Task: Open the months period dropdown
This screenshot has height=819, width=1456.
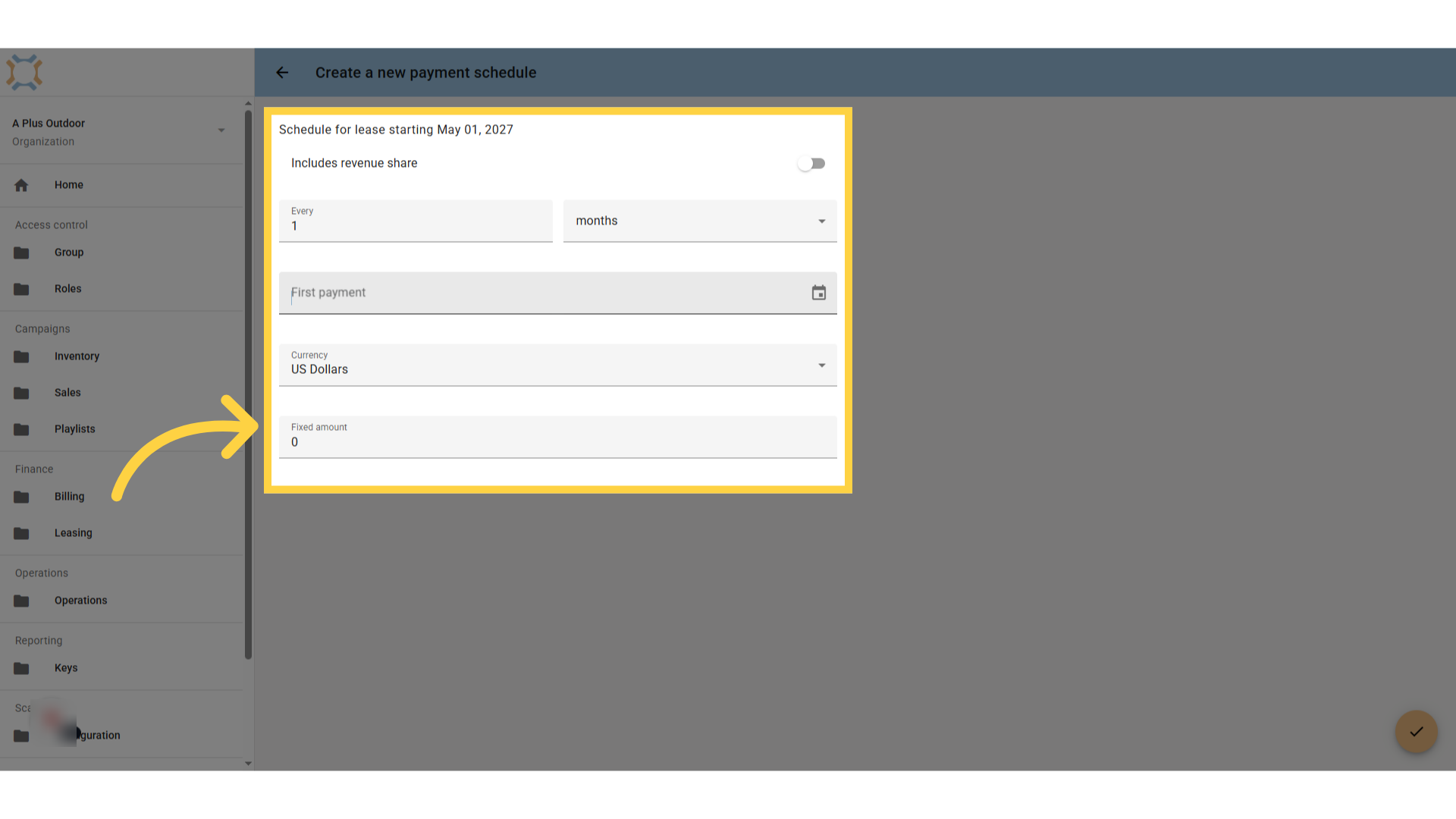Action: 700,221
